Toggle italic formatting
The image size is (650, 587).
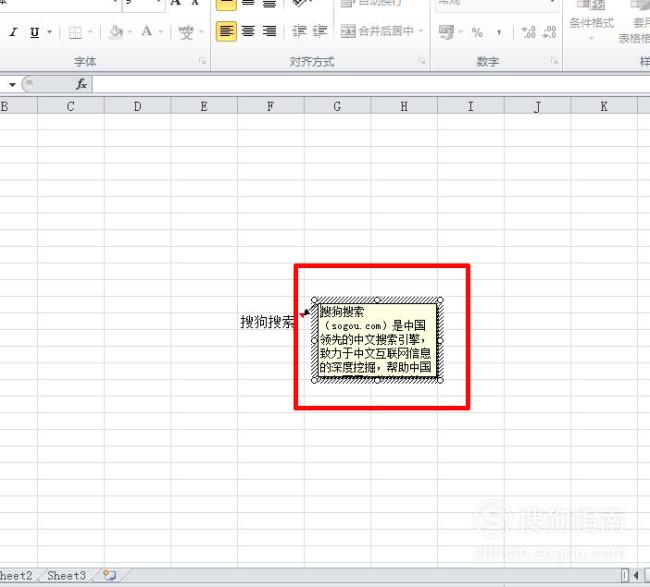(13, 32)
